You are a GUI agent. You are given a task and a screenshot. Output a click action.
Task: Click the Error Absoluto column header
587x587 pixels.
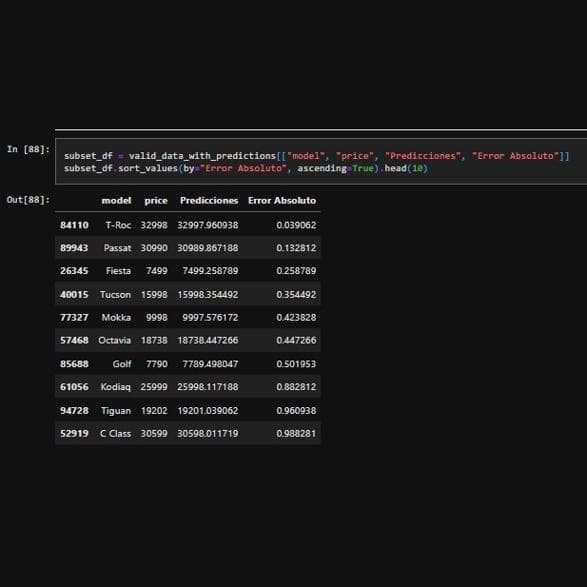point(282,201)
